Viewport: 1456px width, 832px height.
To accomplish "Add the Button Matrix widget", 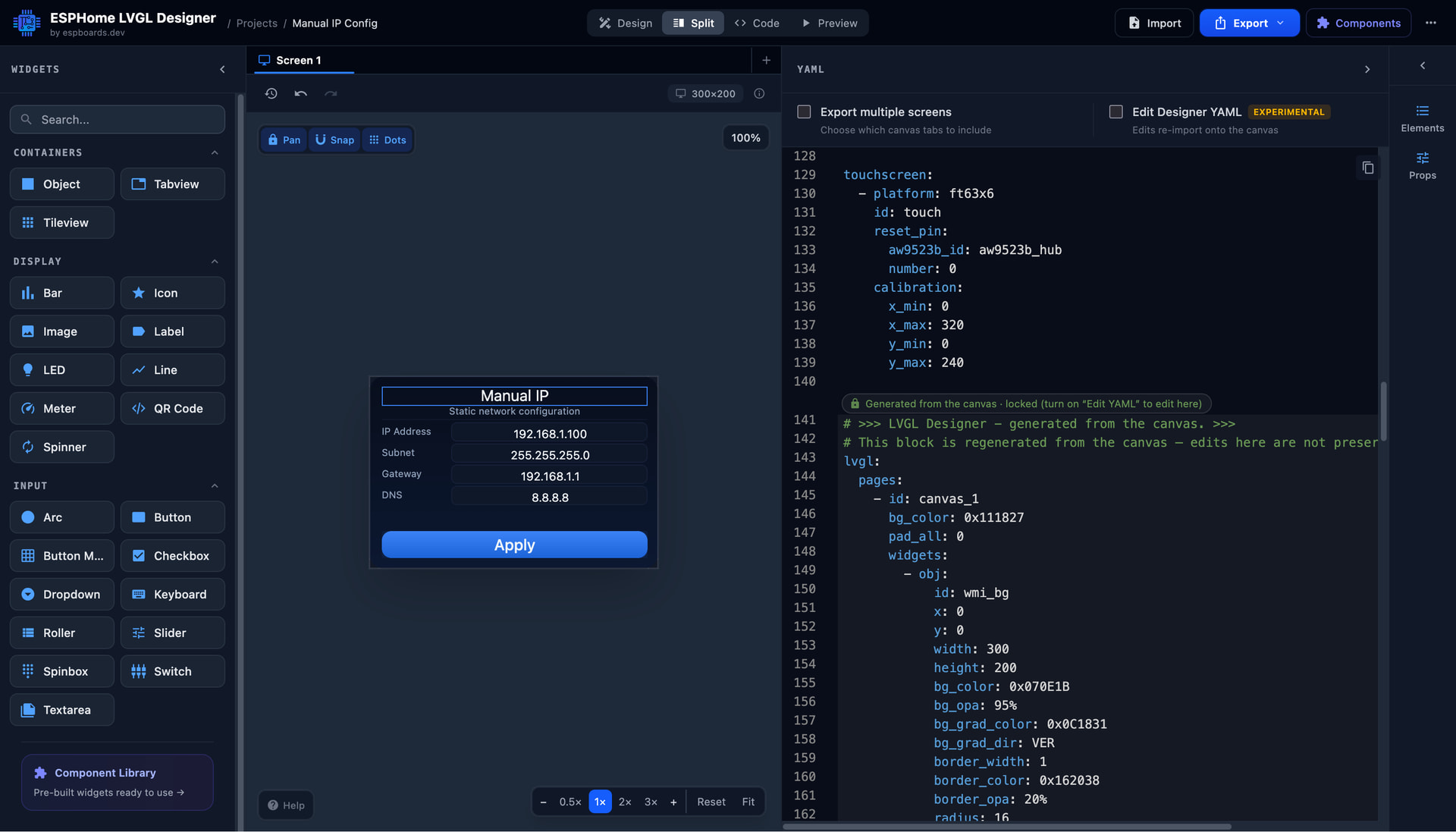I will point(62,556).
